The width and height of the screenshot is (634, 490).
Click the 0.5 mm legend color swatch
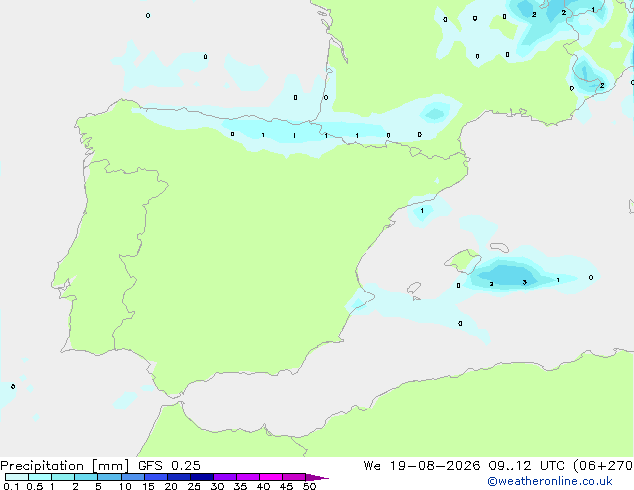40,477
